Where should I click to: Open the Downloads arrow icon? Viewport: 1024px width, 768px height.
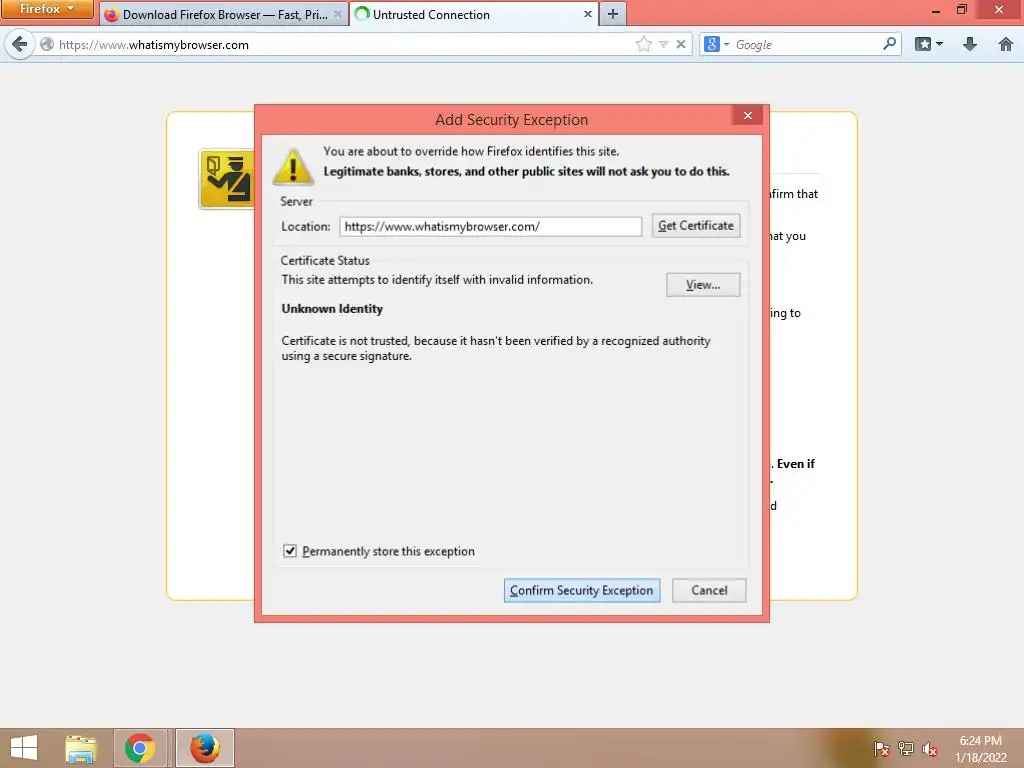(970, 44)
